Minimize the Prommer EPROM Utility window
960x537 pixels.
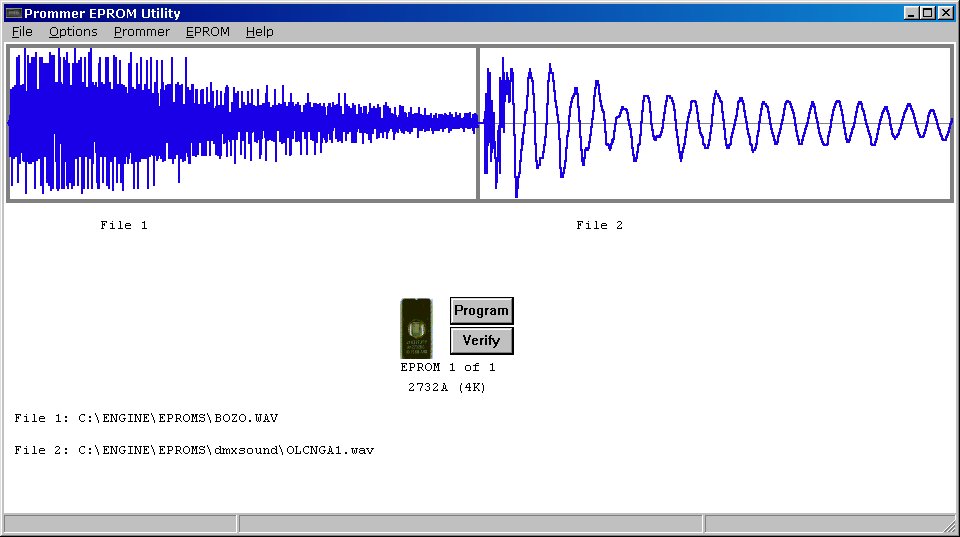912,13
